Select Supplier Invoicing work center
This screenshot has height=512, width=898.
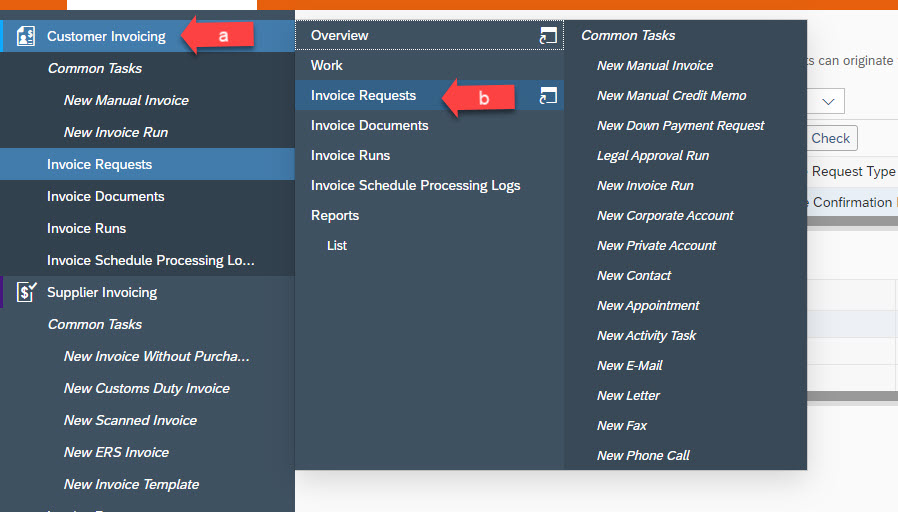[x=102, y=293]
